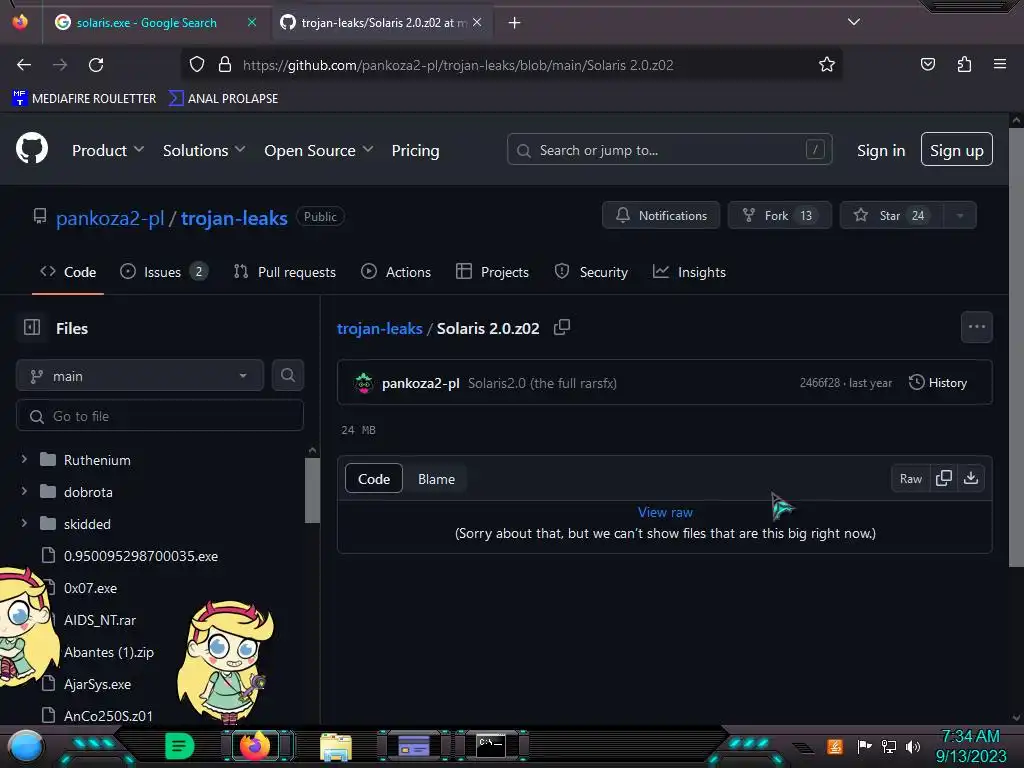Star the trojan-leaks repository
Image resolution: width=1024 pixels, height=768 pixels.
point(892,216)
